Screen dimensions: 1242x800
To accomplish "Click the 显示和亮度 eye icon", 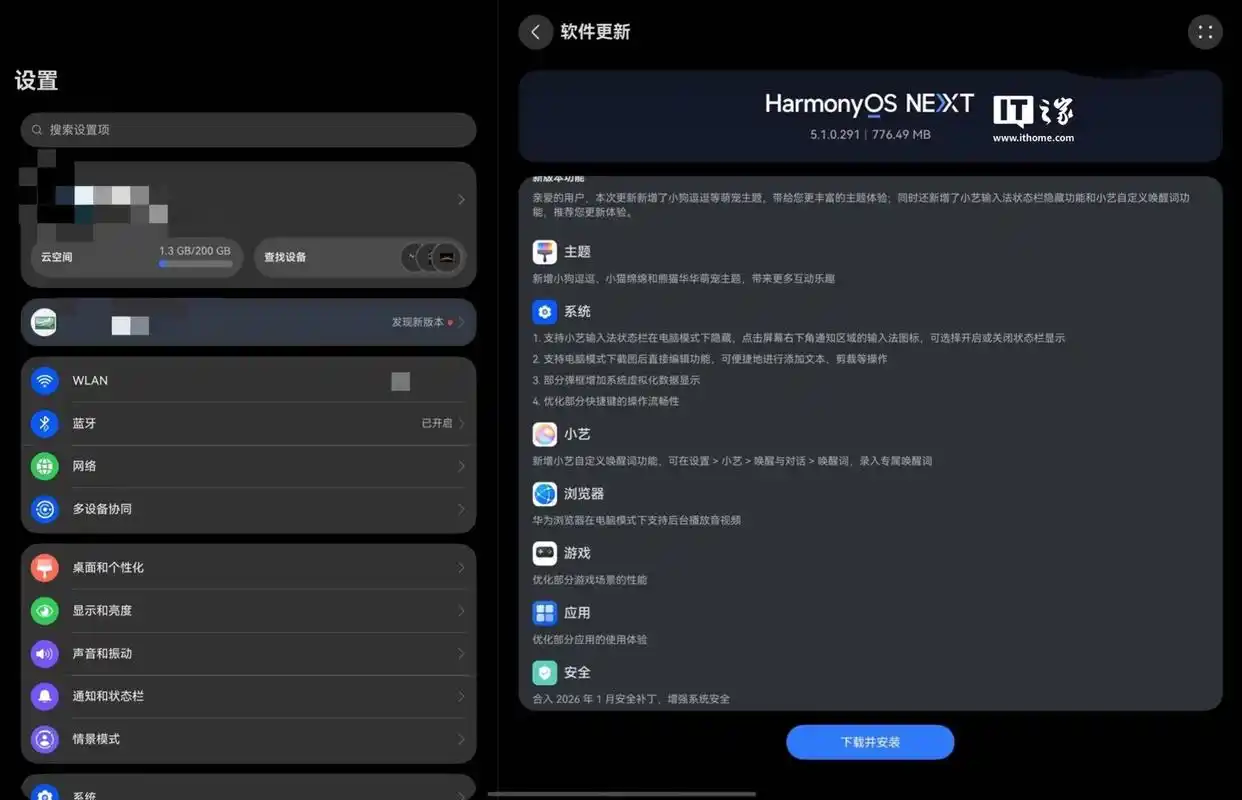I will coord(44,611).
